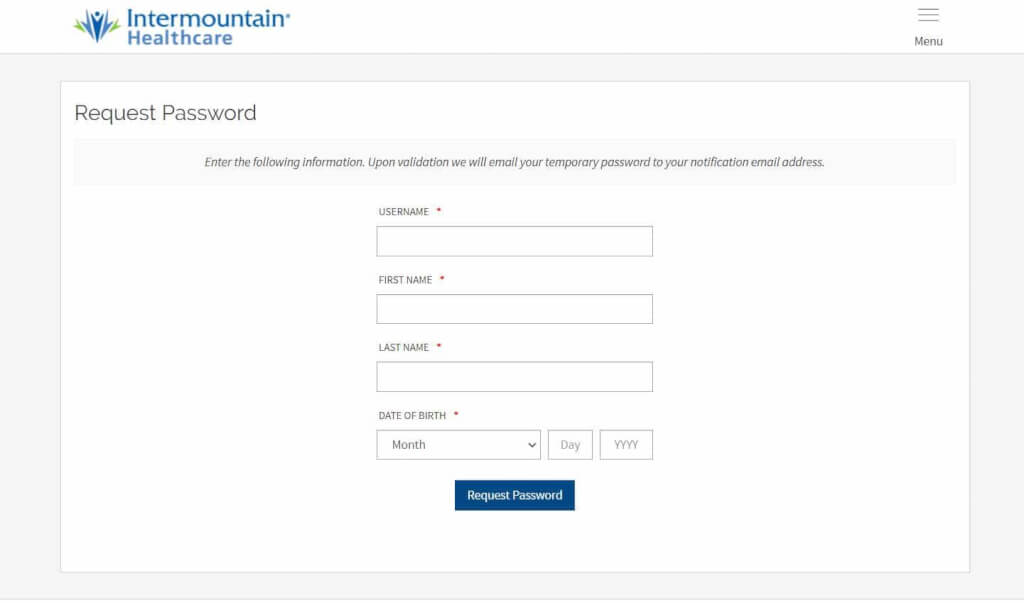
Task: Click the Menu label under the hamburger
Action: point(928,41)
